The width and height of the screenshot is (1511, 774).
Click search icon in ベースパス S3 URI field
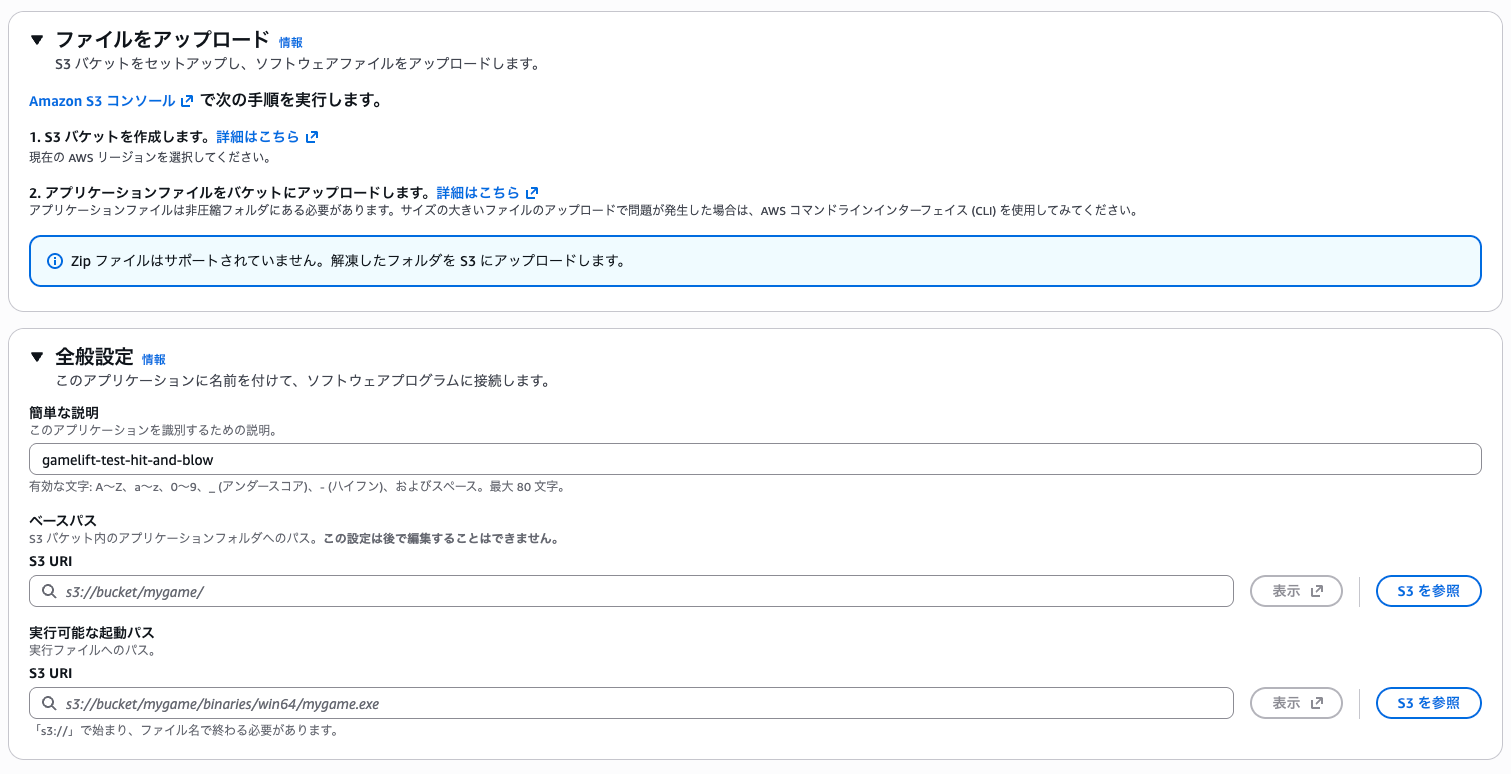[x=49, y=591]
